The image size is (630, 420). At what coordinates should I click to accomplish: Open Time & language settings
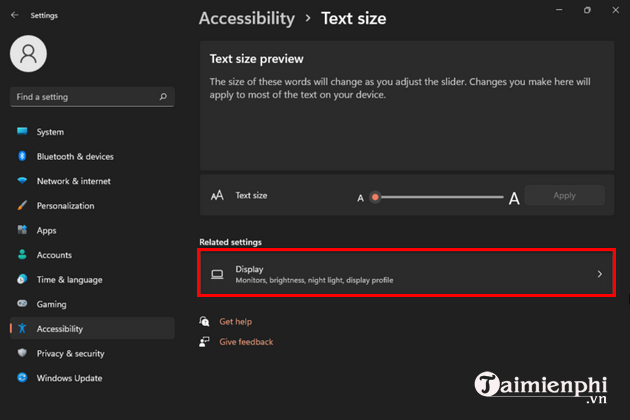(92, 279)
